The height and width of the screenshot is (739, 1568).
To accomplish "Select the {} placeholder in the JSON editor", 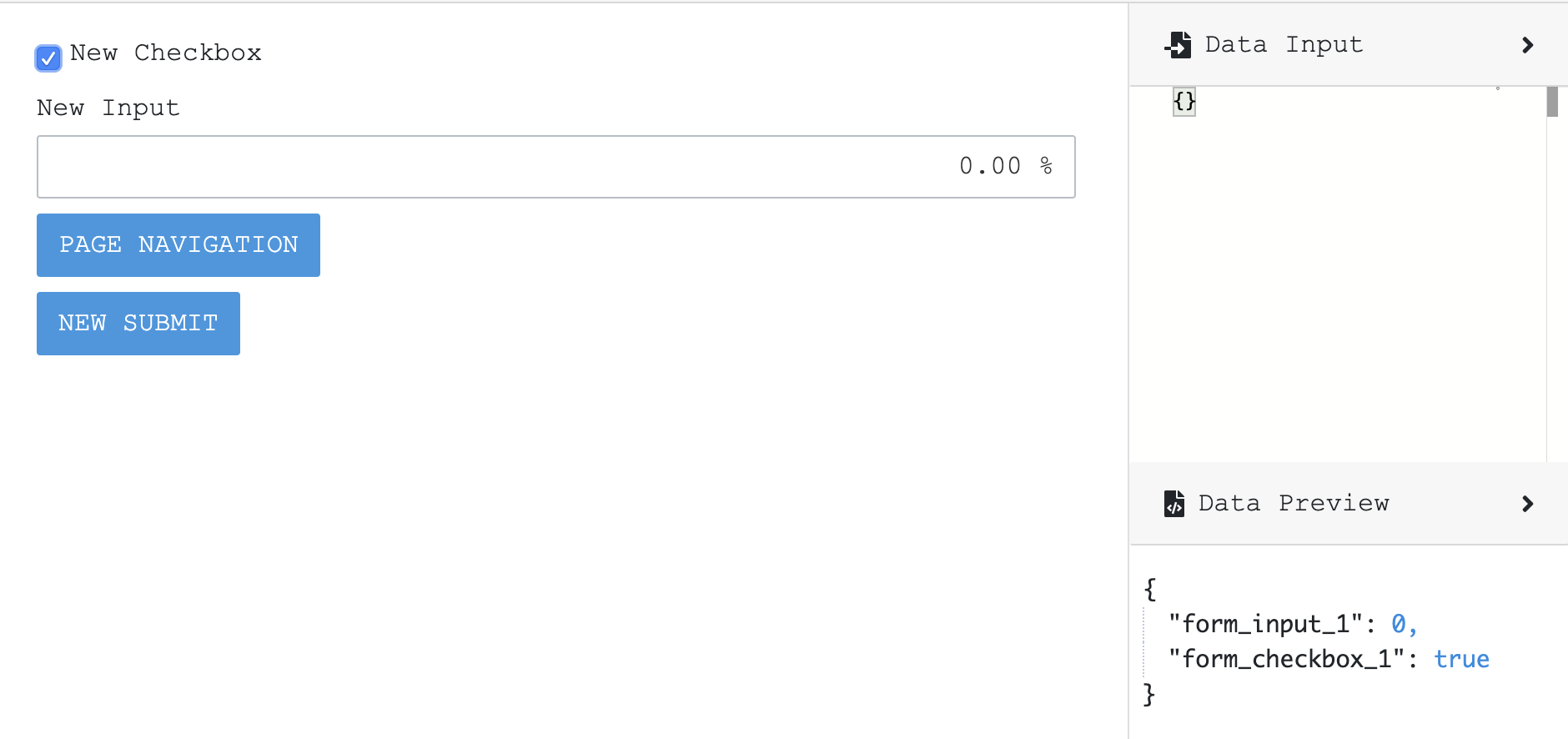I will pos(1183,102).
